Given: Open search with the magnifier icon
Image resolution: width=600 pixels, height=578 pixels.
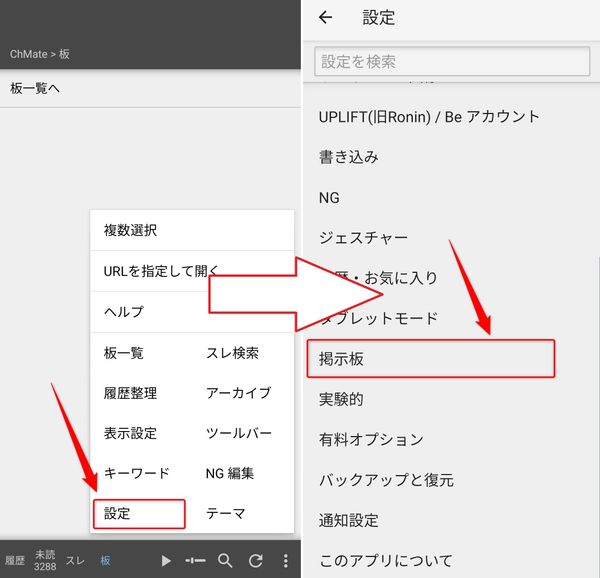Looking at the screenshot, I should pos(225,561).
